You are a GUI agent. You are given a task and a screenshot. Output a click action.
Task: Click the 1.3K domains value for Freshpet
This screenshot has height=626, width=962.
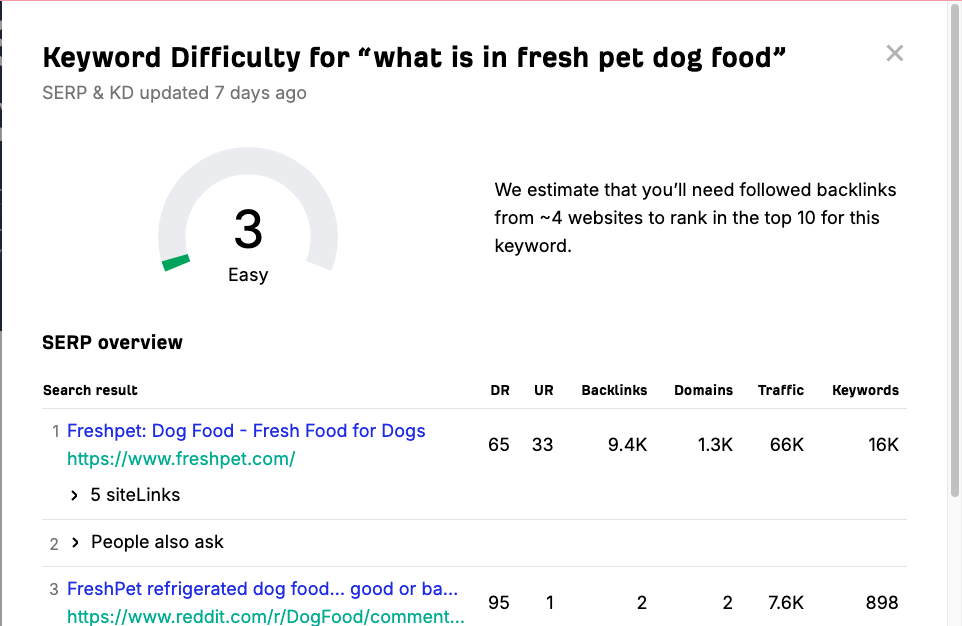[x=715, y=445]
